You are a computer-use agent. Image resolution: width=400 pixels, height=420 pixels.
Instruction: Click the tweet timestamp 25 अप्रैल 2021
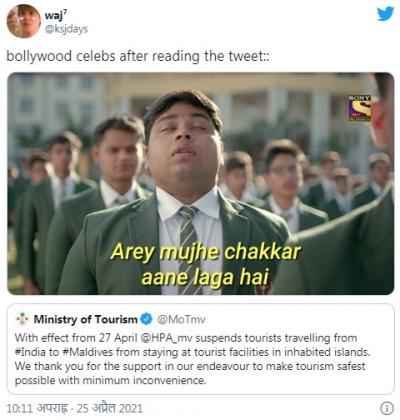pyautogui.click(x=110, y=408)
